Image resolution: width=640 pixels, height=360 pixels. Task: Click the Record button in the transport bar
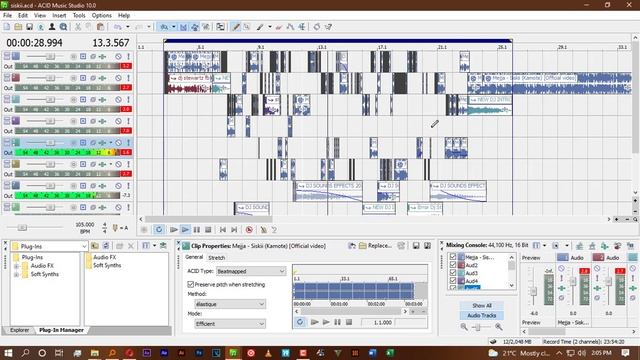[144, 230]
